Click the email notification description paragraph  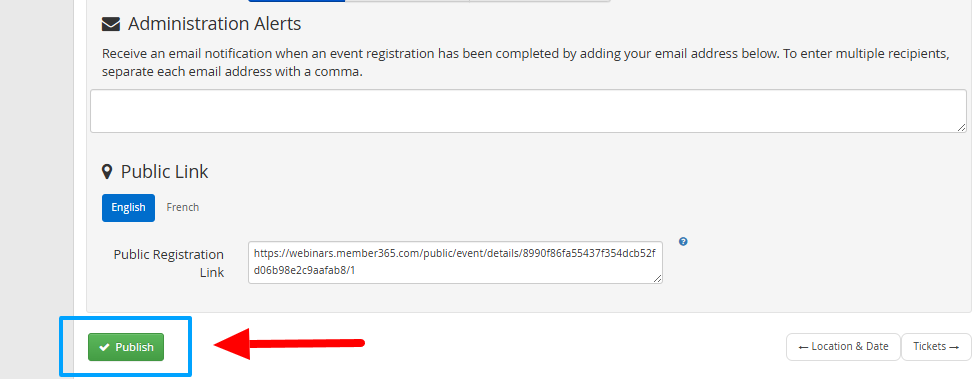click(x=525, y=63)
